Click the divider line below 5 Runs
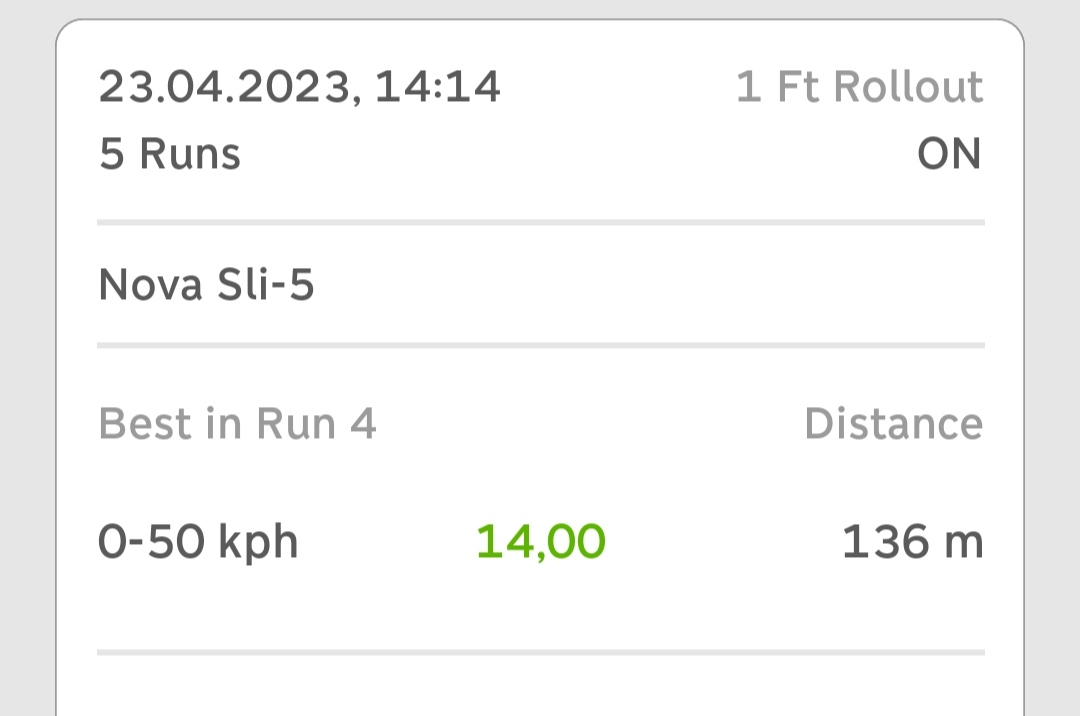Image resolution: width=1080 pixels, height=716 pixels. point(540,222)
